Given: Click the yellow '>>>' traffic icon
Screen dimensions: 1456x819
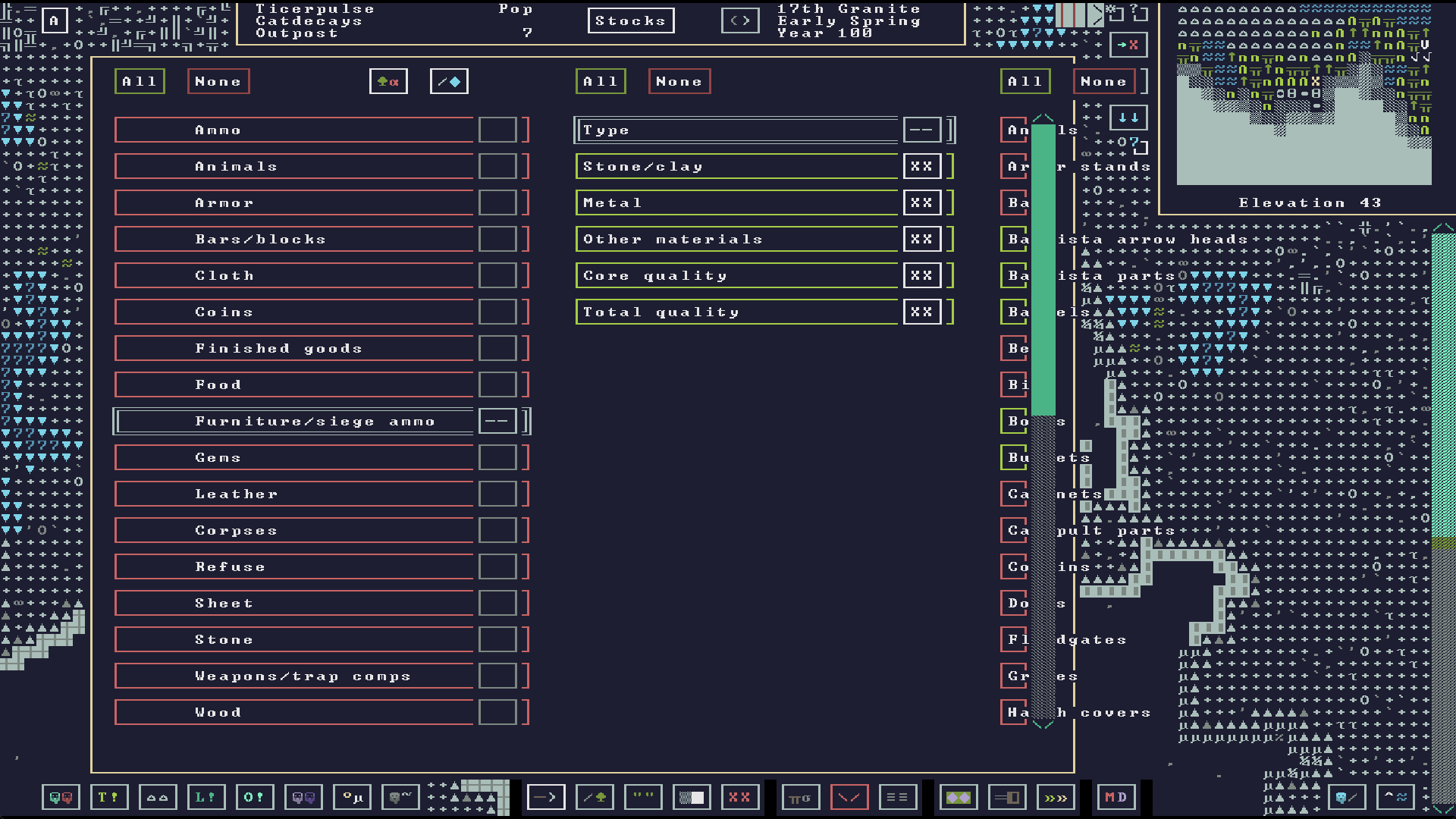Looking at the screenshot, I should click(x=1056, y=797).
